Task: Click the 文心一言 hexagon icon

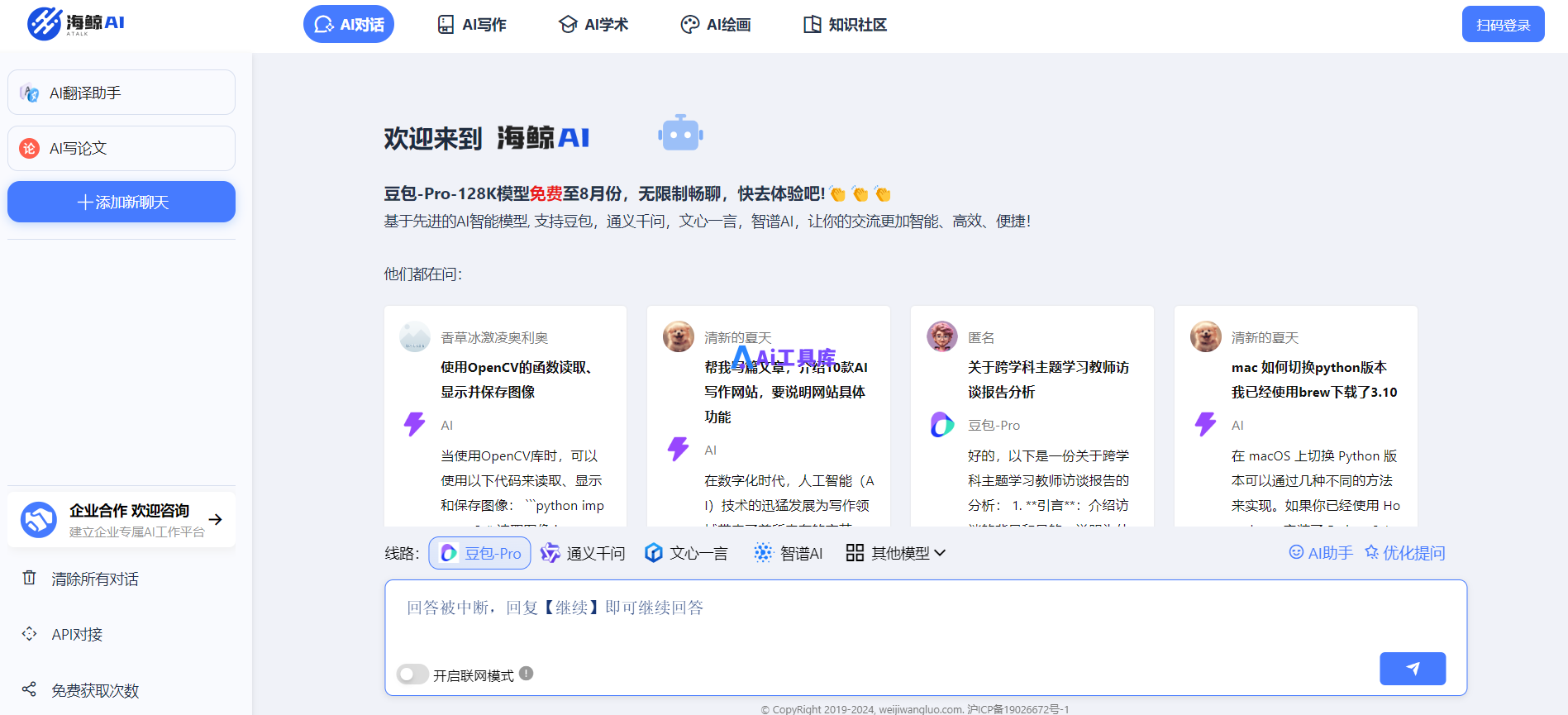Action: [654, 553]
